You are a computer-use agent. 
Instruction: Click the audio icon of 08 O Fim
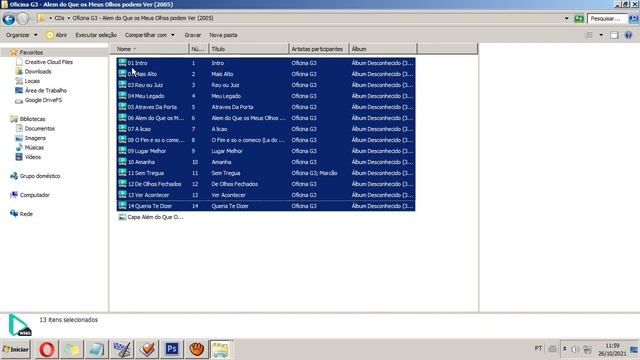point(122,140)
